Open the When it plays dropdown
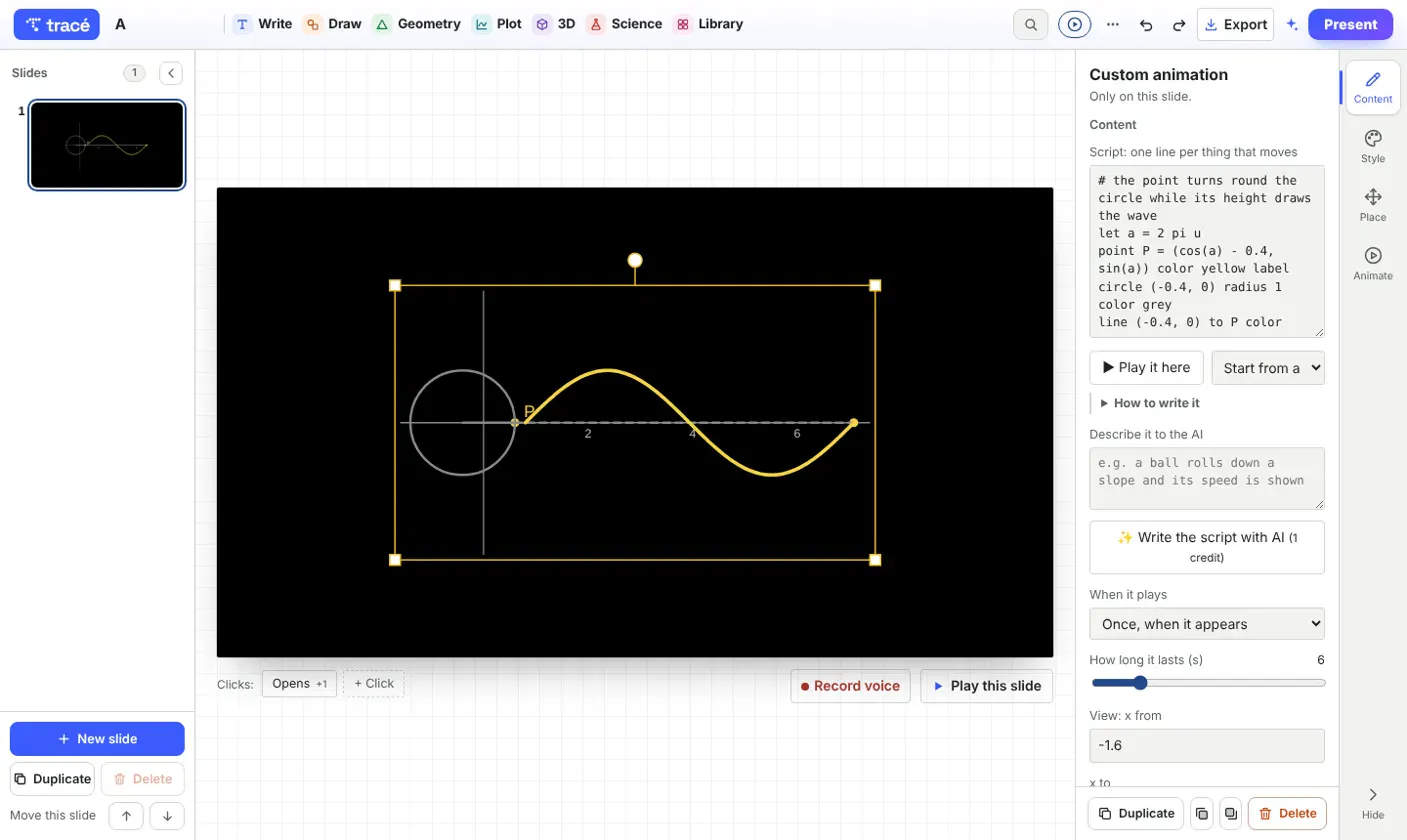1407x840 pixels. (1207, 624)
